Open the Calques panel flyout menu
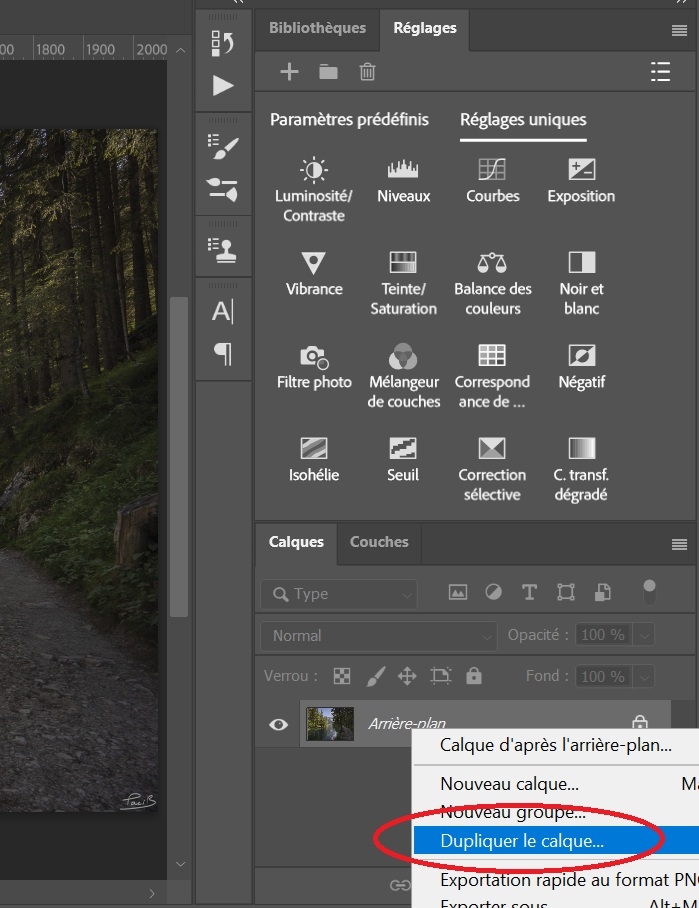 pyautogui.click(x=679, y=544)
